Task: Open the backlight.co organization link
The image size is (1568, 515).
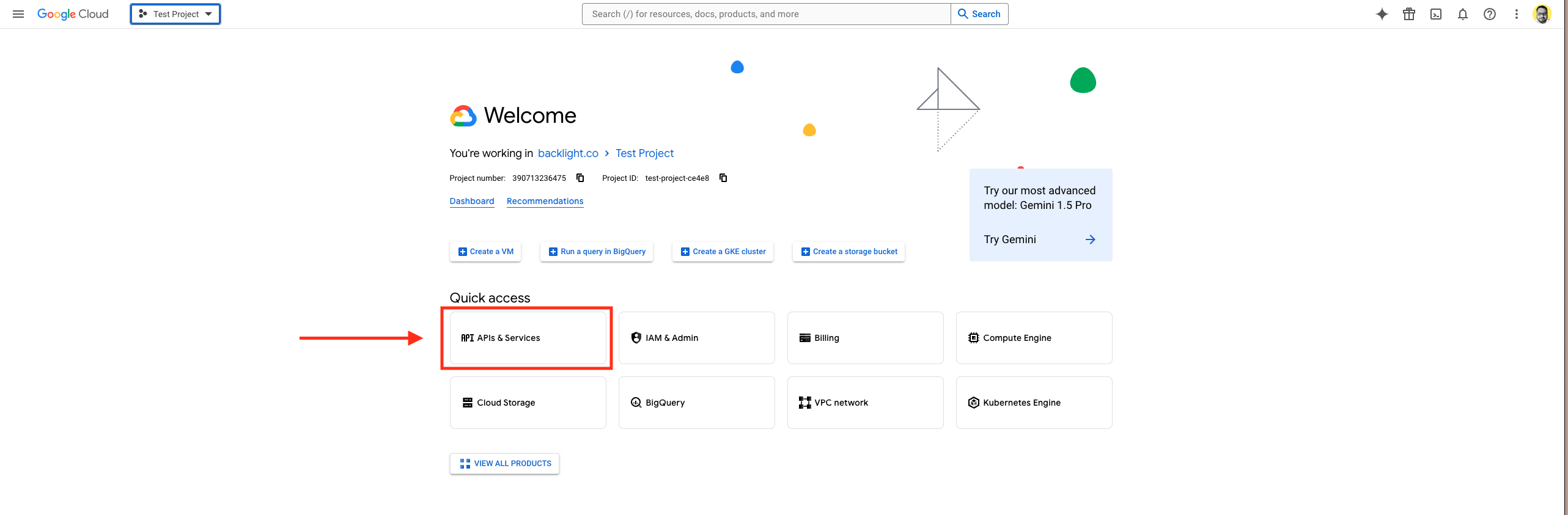Action: point(568,153)
